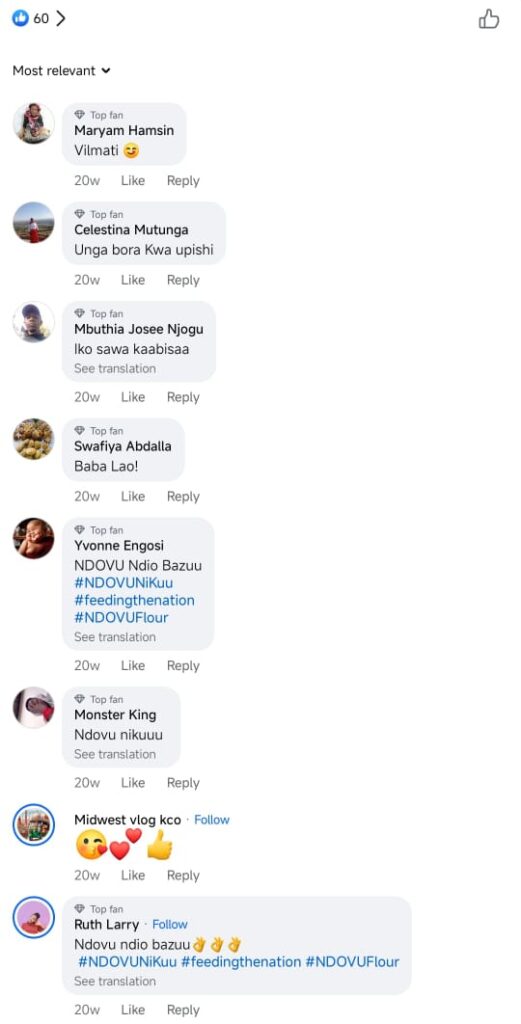This screenshot has width=521, height=1024.
Task: Like Swafiya Abdalla's Baba Lao comment
Action: pyautogui.click(x=133, y=496)
